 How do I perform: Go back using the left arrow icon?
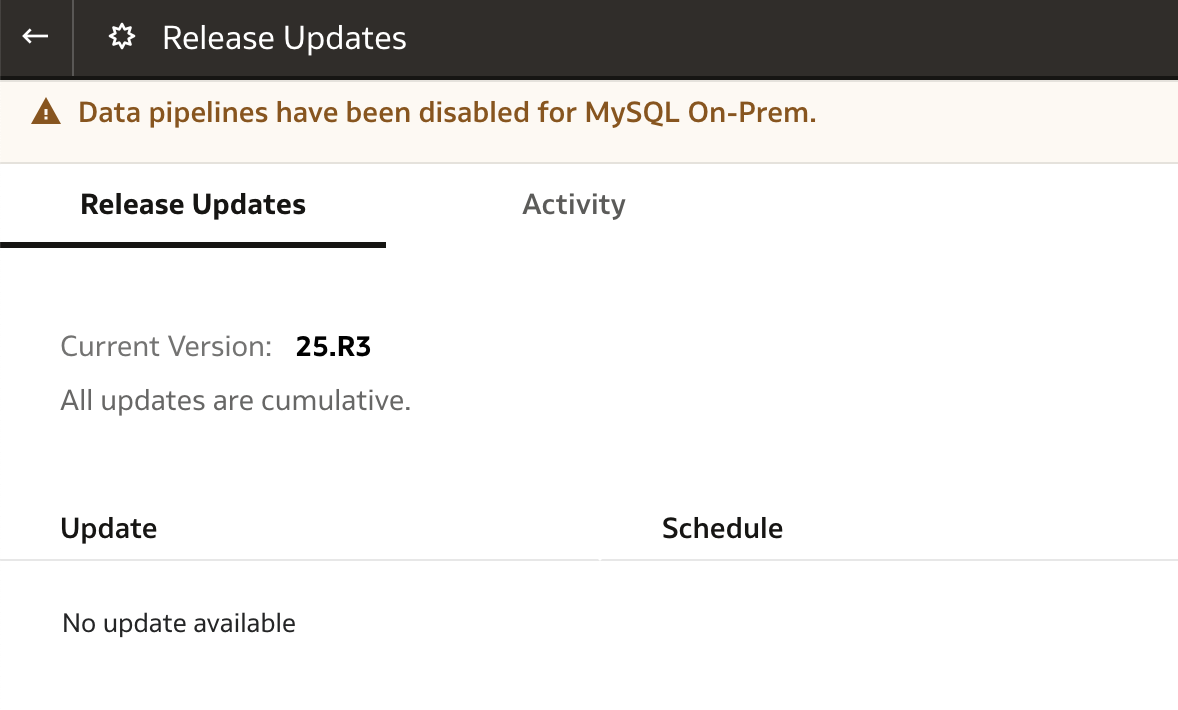[x=35, y=37]
